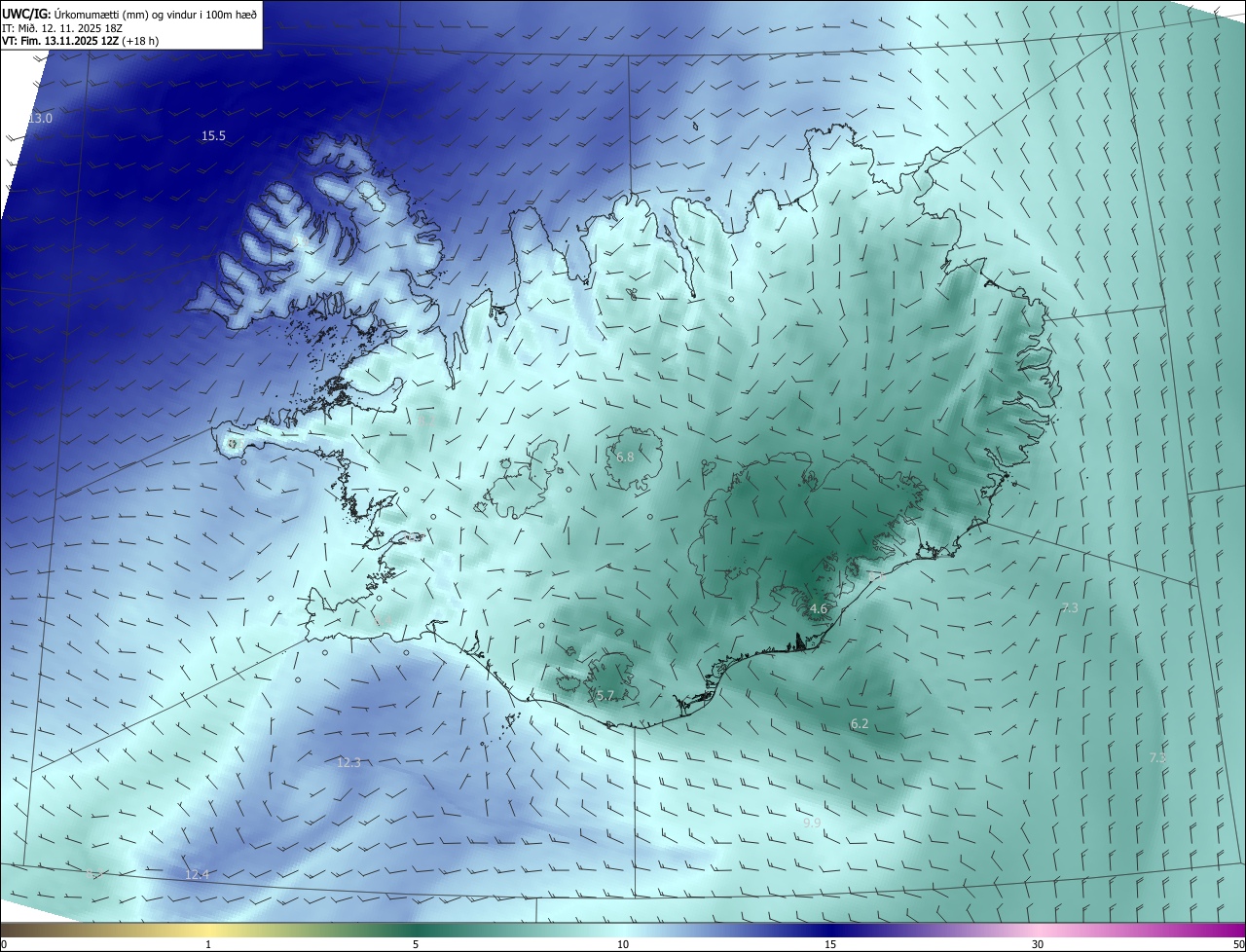Click the 15.5 value label on the map
The width and height of the screenshot is (1246, 952).
pos(213,136)
